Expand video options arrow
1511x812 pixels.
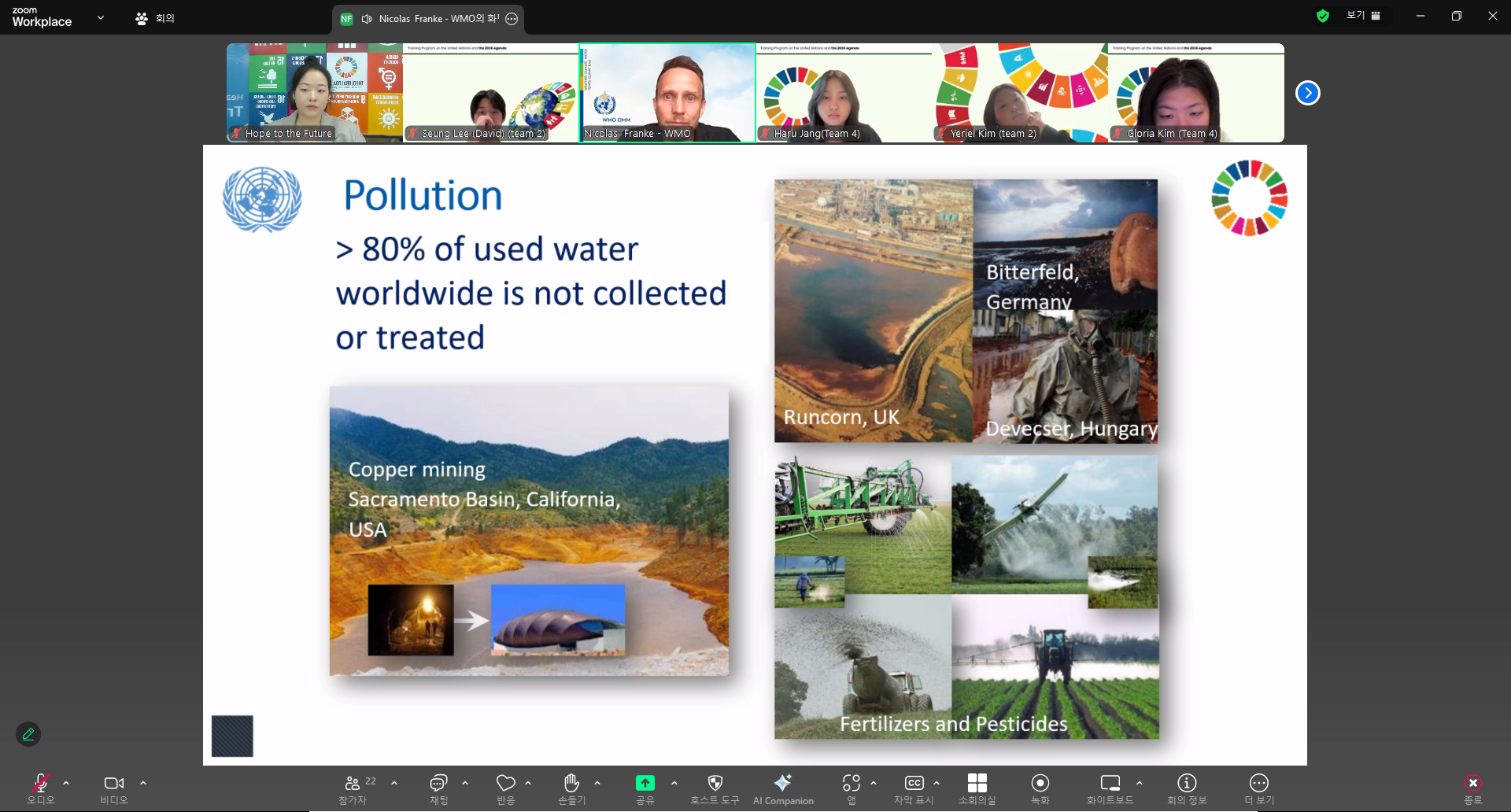click(143, 783)
